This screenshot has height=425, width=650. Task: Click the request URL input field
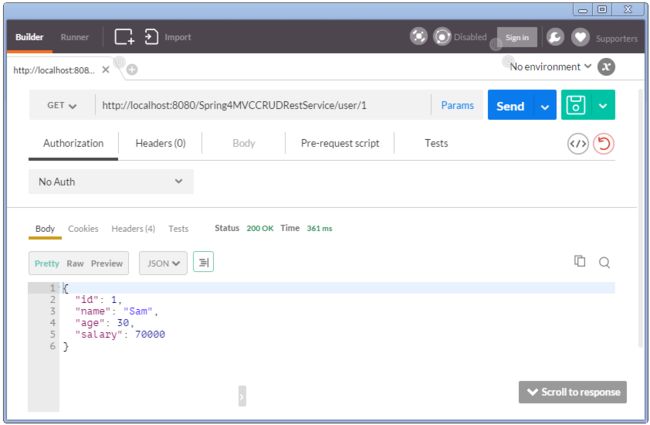tap(264, 105)
